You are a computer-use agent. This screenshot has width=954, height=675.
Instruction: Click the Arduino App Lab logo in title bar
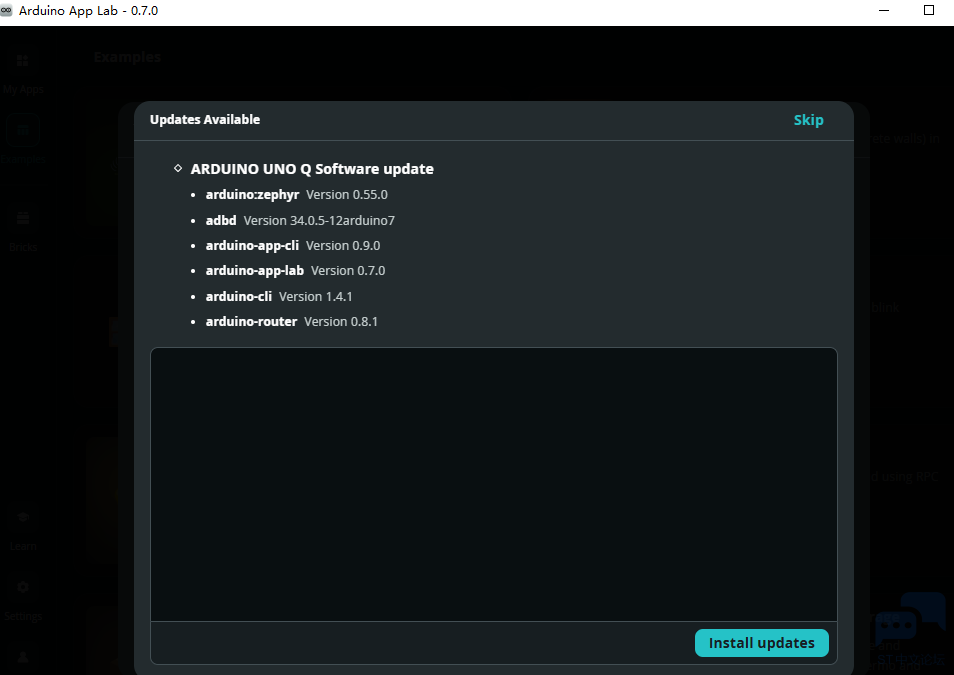click(6, 10)
